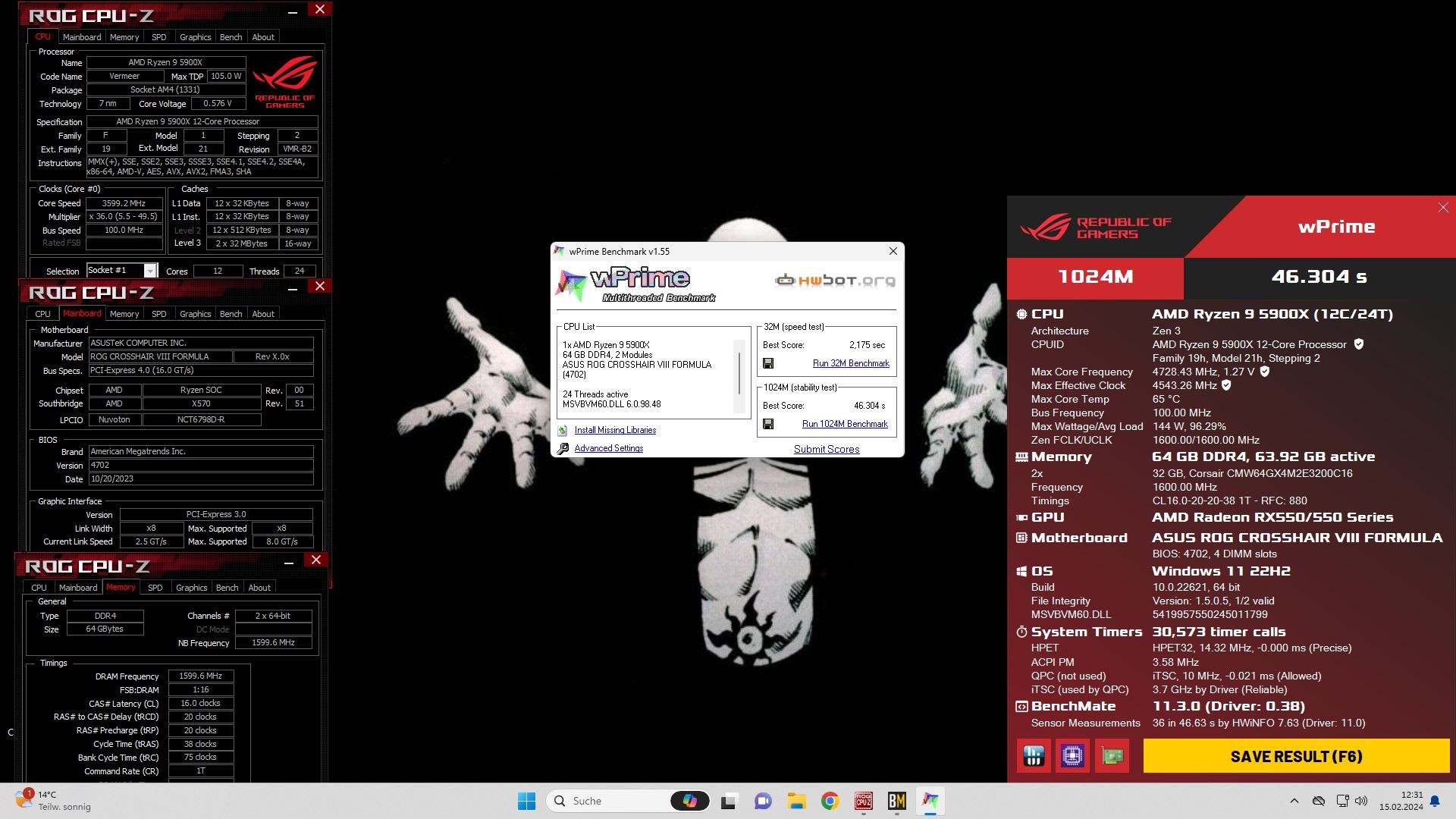
Task: Click the BIOS Date field 10/20/2023
Action: click(201, 479)
